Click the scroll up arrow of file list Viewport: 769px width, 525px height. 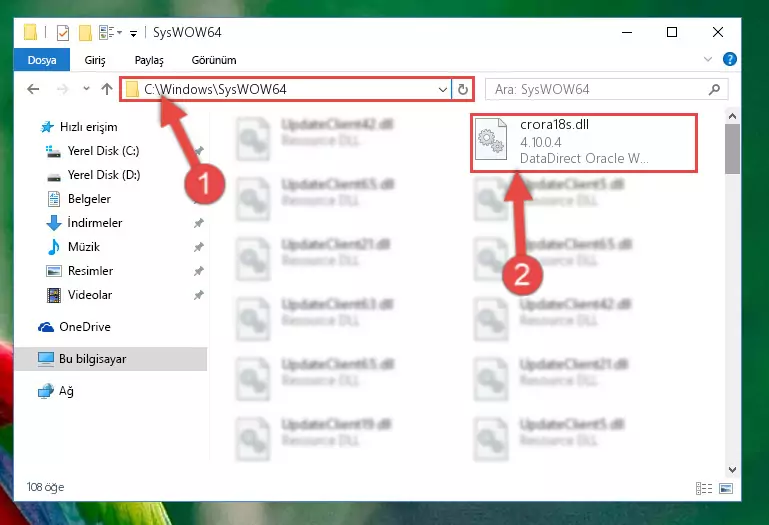(732, 116)
